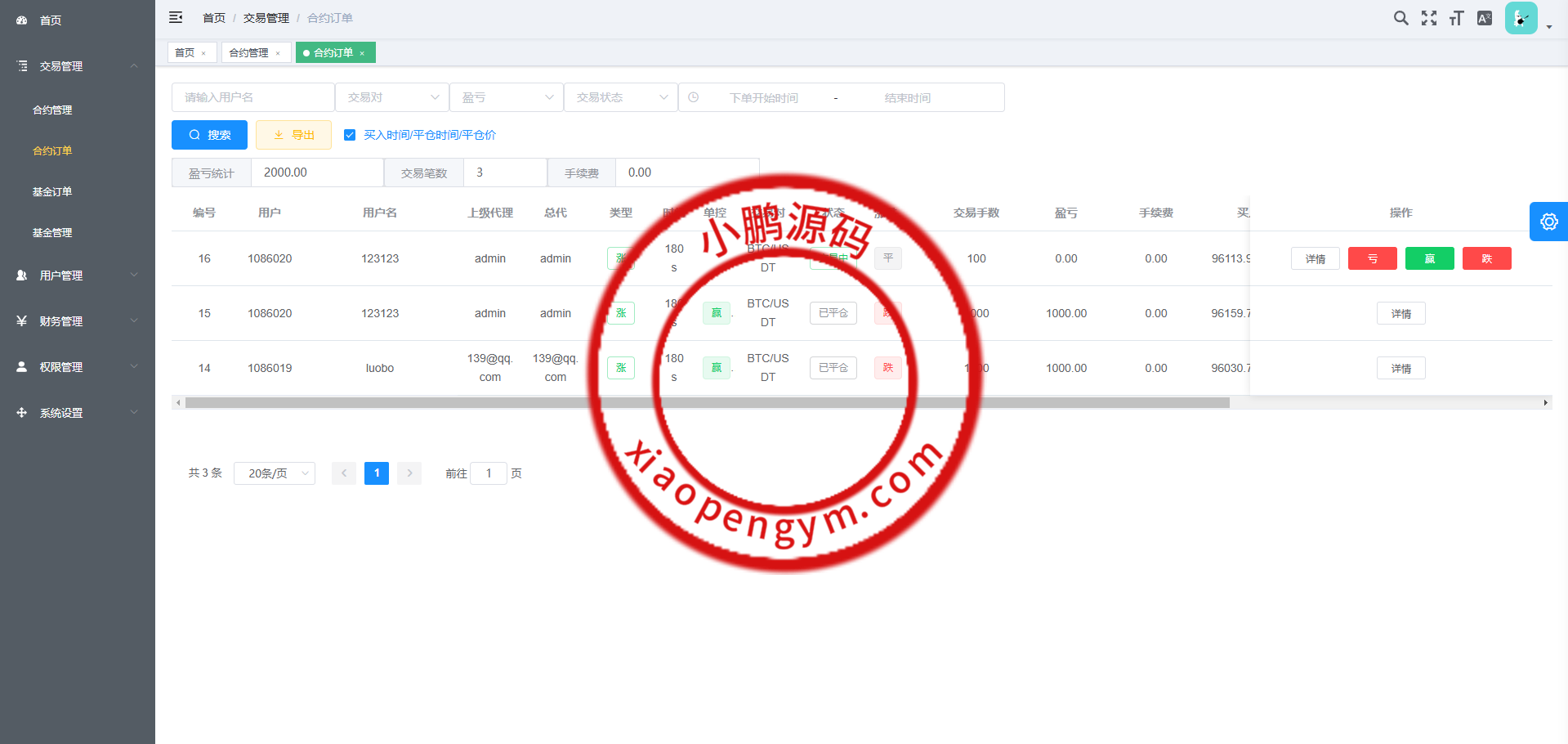Screen dimensions: 1568x744
Task: Toggle 买入时间/平仓时间/平仓价 checkbox
Action: pyautogui.click(x=350, y=135)
